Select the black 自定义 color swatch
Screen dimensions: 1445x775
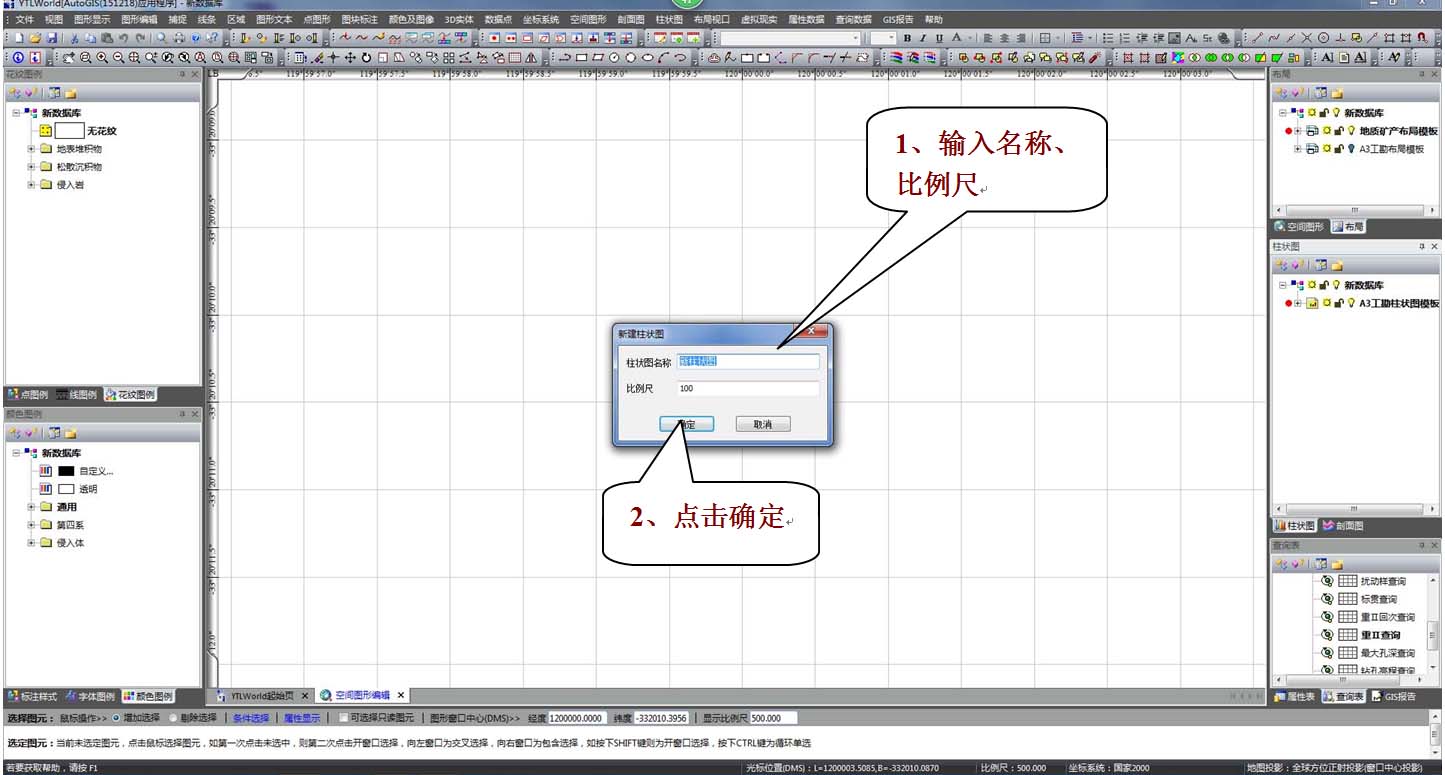click(x=66, y=471)
